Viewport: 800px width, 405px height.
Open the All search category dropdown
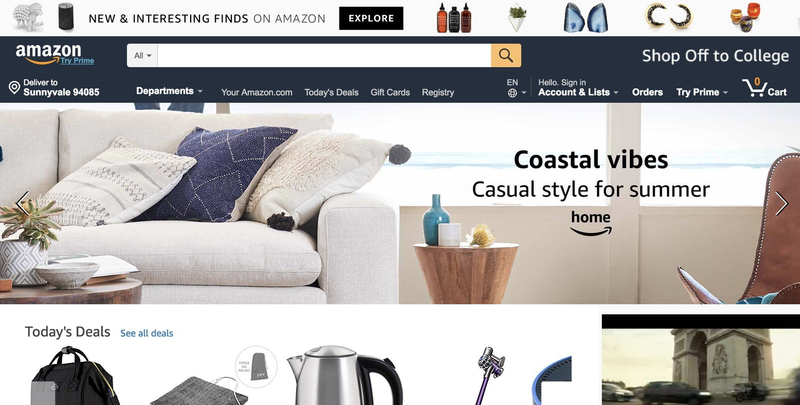tap(142, 56)
